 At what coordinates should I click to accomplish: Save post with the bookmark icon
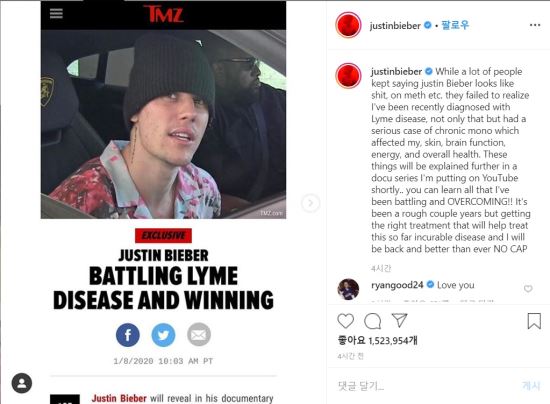pos(534,321)
